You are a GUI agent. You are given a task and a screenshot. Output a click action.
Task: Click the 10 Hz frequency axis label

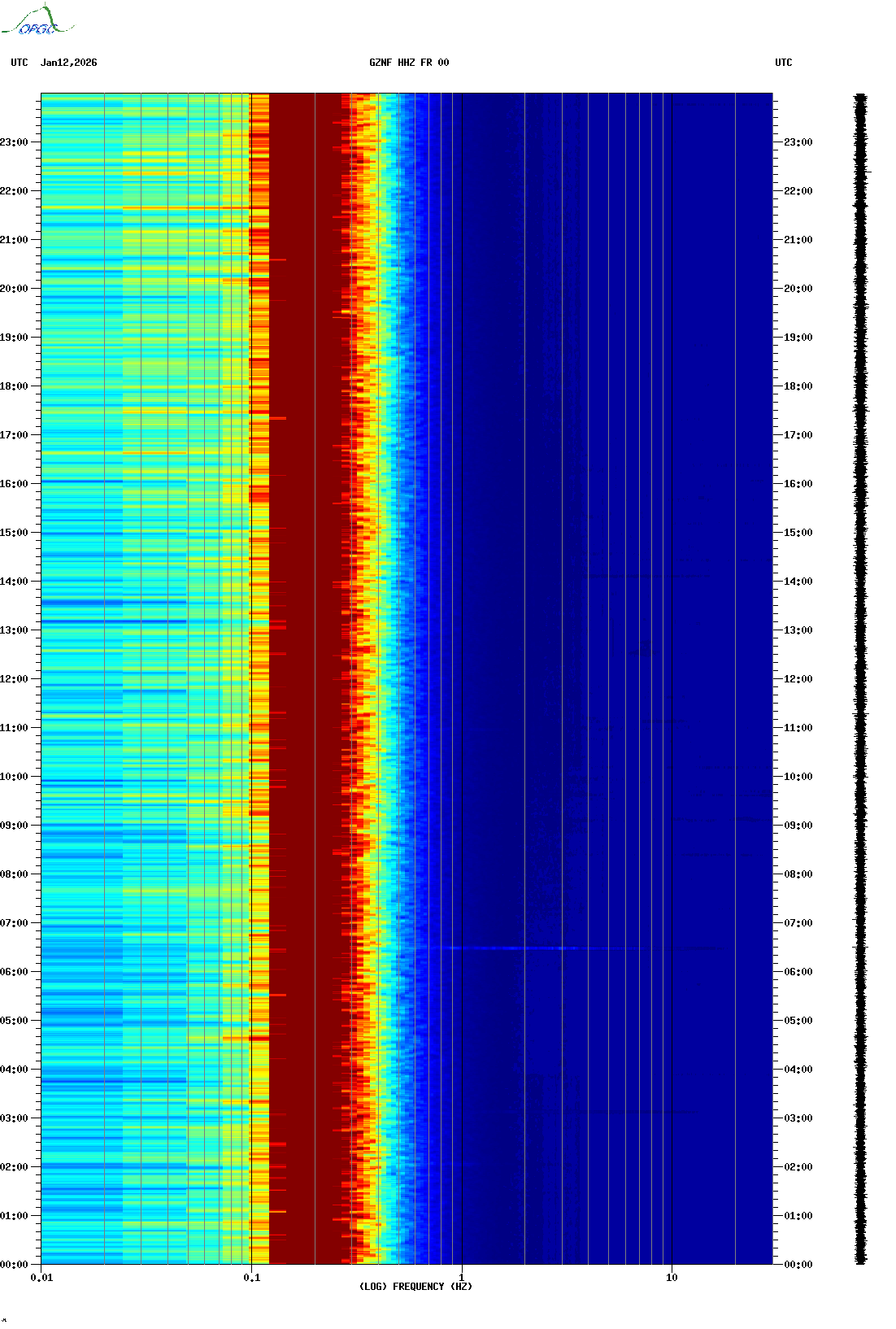[x=672, y=1278]
